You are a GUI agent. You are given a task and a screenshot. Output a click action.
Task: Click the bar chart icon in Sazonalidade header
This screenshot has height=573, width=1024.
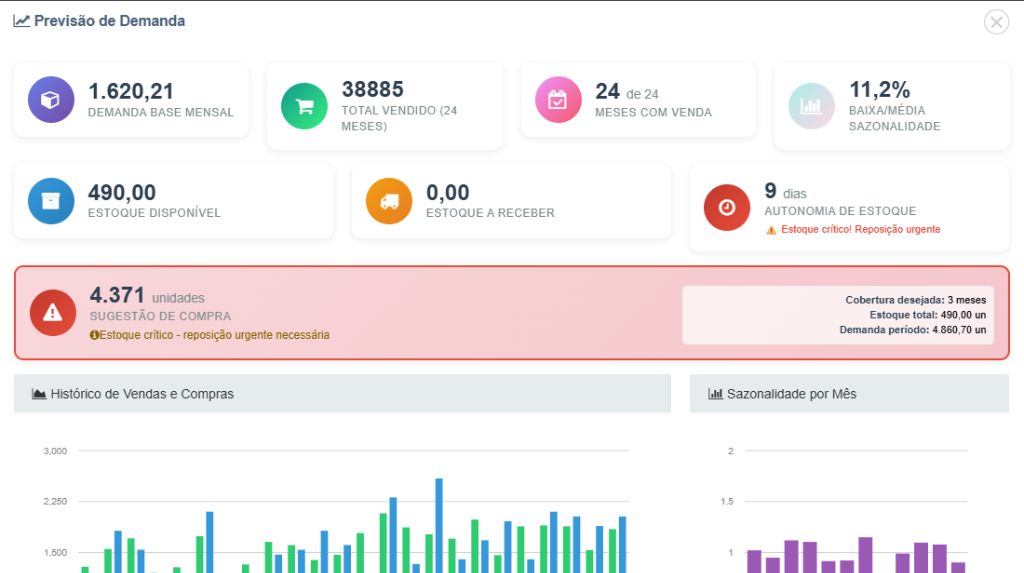pyautogui.click(x=715, y=394)
